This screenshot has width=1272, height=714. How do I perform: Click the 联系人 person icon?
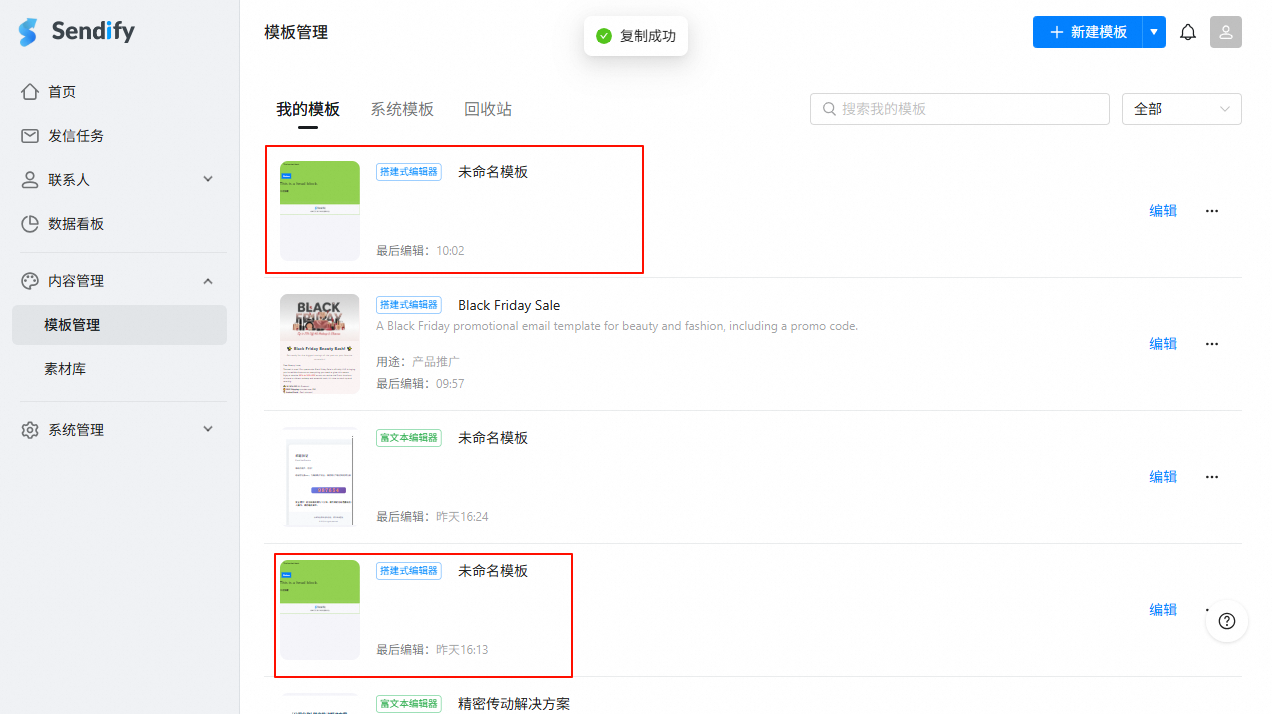(x=30, y=180)
